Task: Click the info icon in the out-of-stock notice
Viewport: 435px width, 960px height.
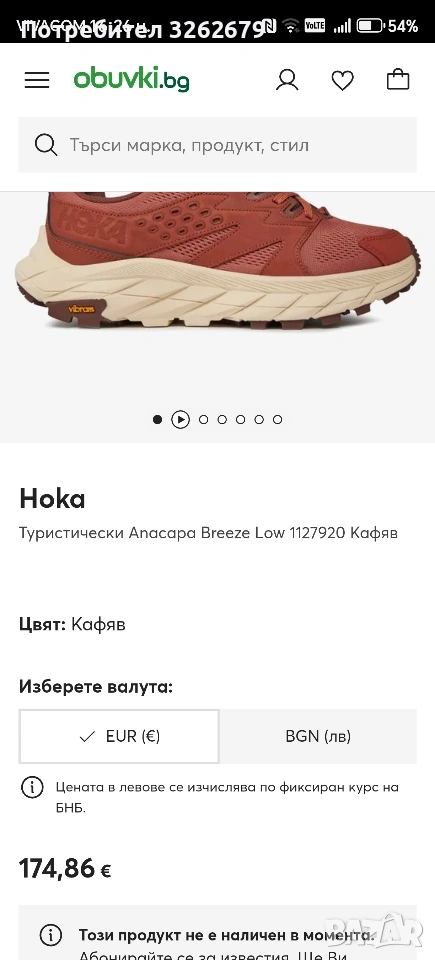Action: pos(51,935)
